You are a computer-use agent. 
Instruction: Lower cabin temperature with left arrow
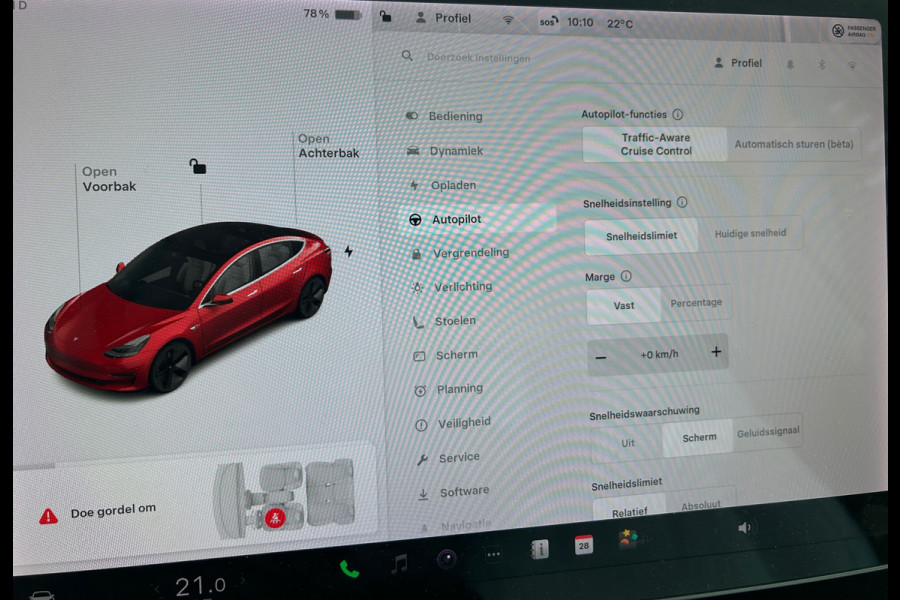(x=157, y=589)
